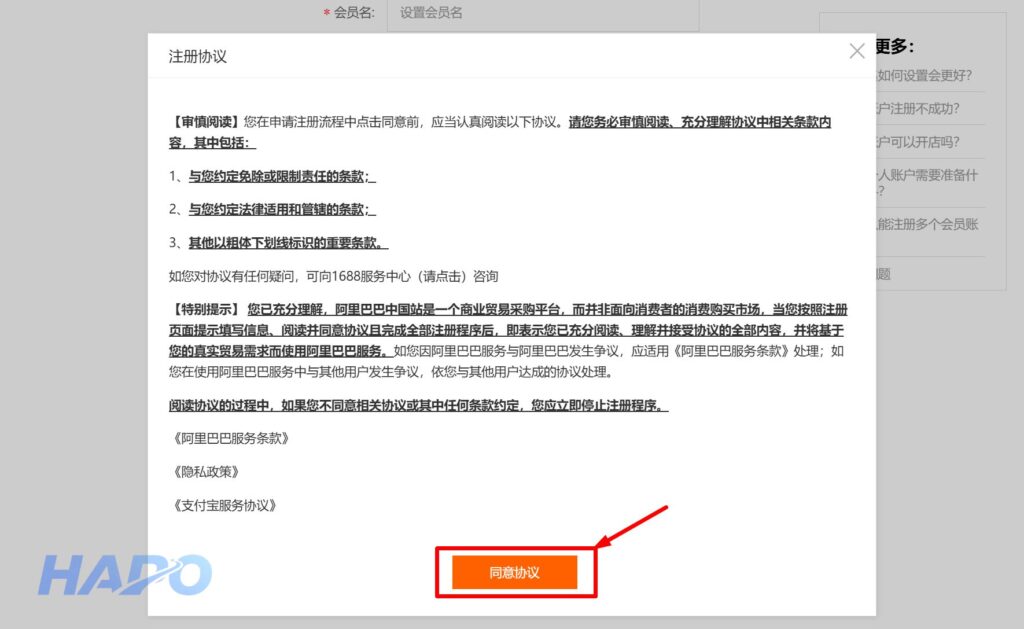Image resolution: width=1024 pixels, height=629 pixels.
Task: Click the 更多: sidebar heading
Action: 895,46
